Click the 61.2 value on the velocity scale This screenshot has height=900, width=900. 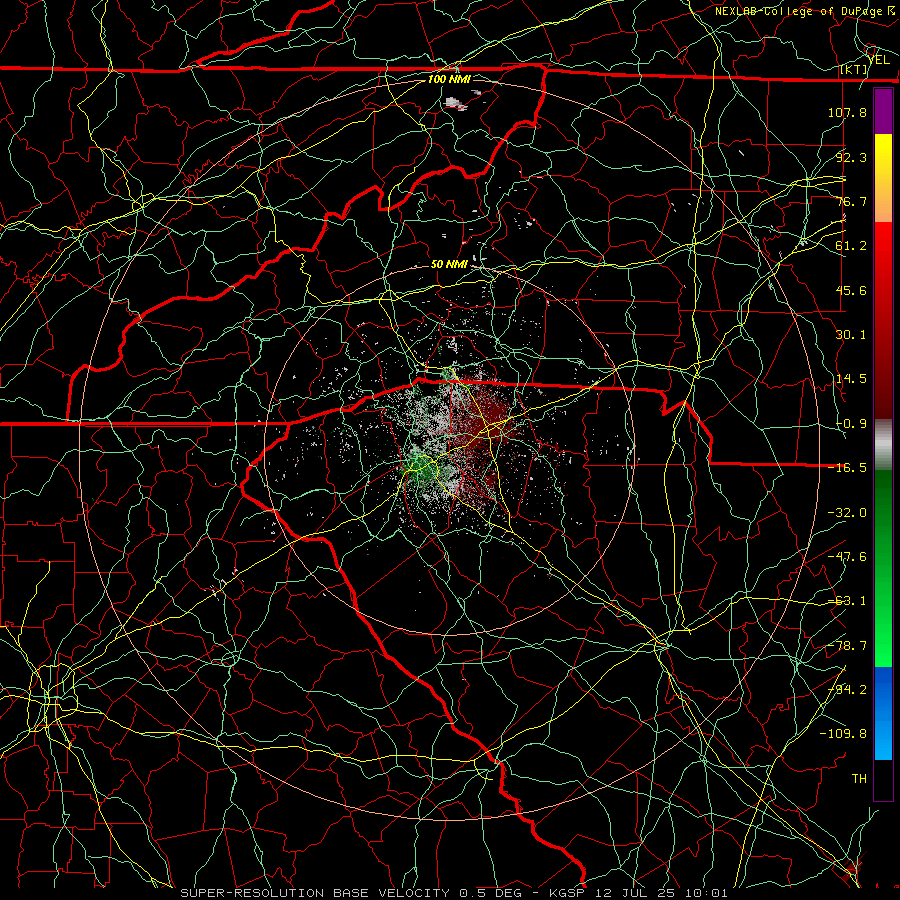point(851,246)
